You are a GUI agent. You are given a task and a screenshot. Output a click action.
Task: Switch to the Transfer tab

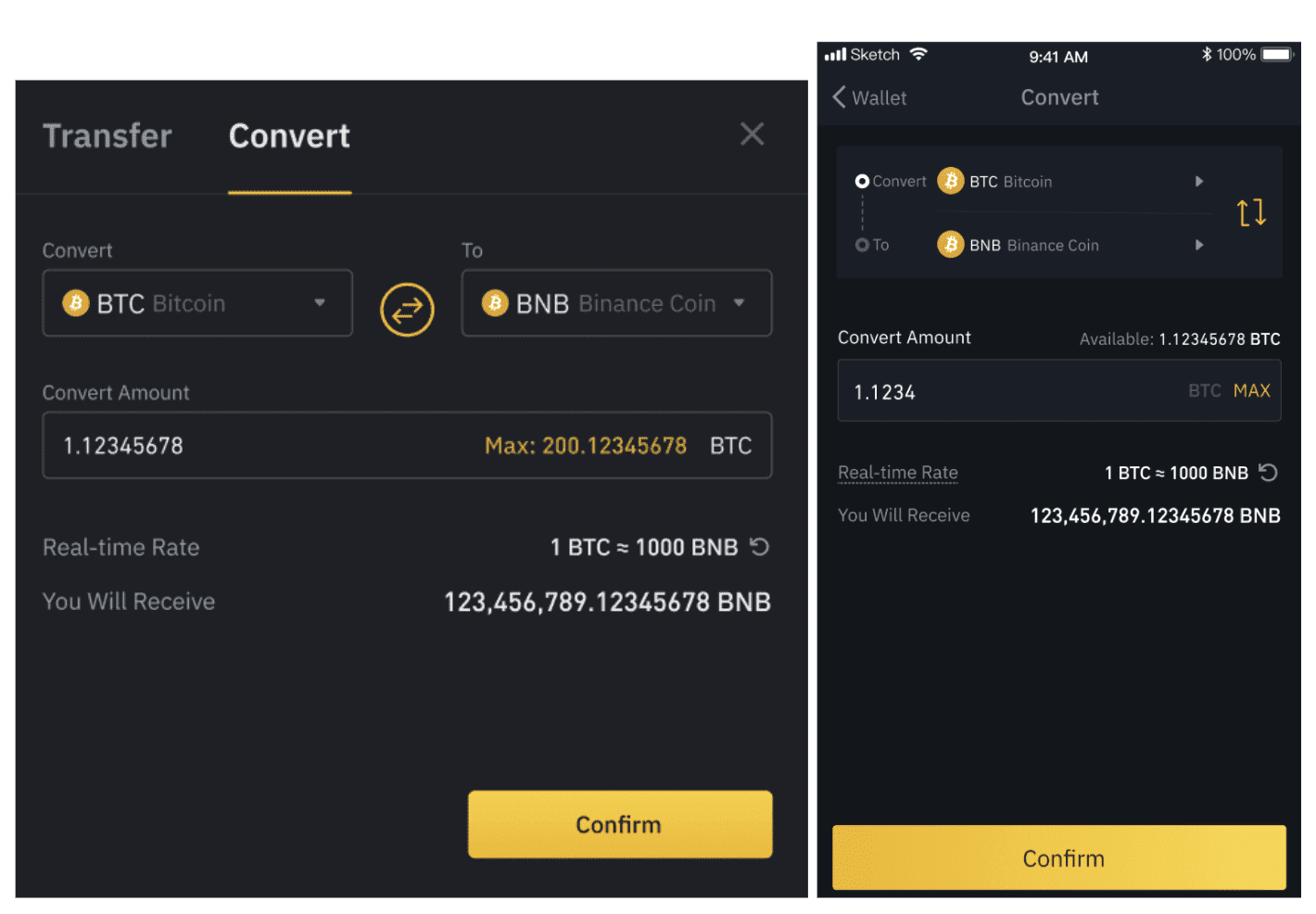click(108, 136)
